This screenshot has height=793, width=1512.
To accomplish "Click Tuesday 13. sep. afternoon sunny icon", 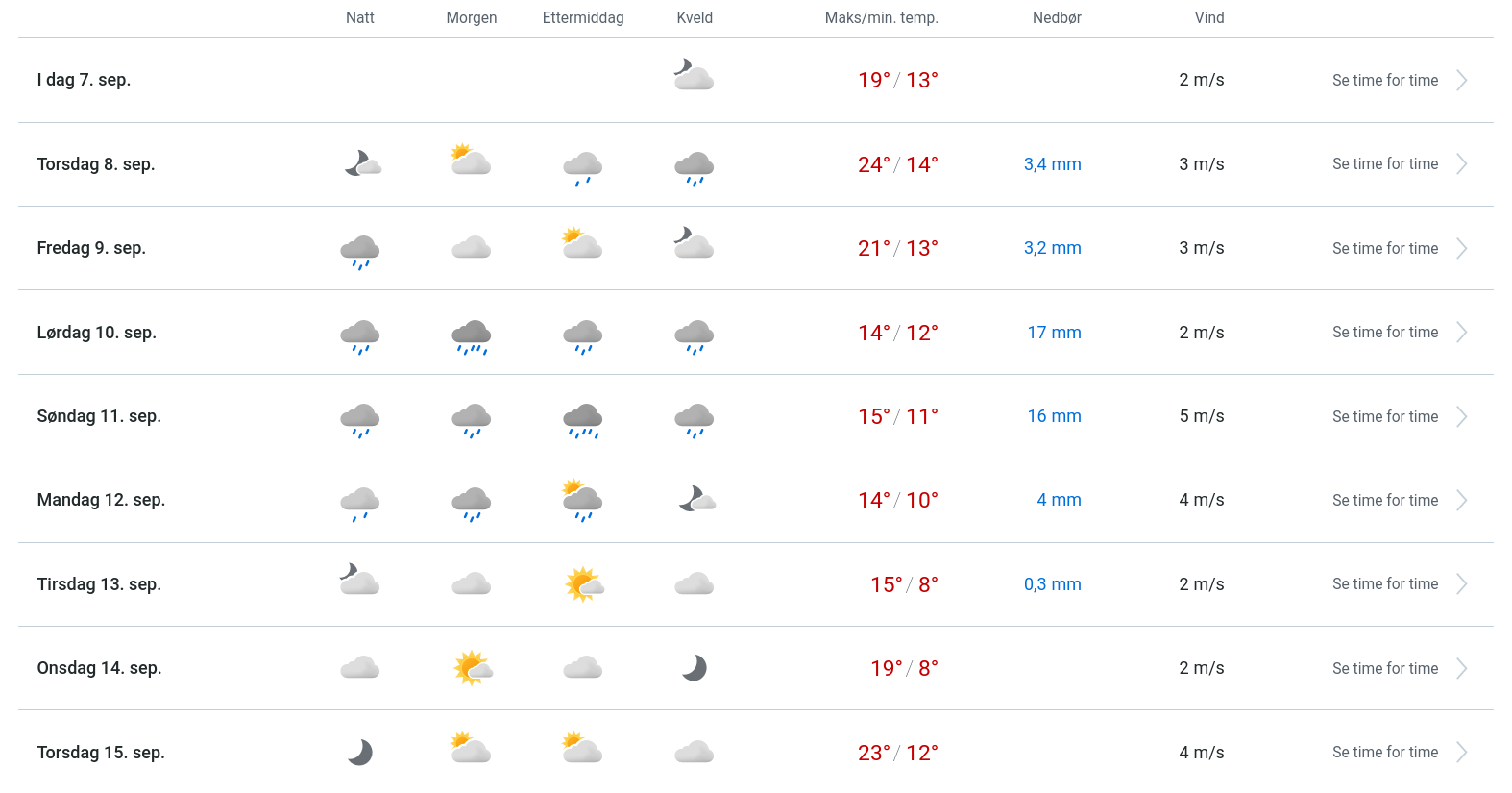I will coord(583,583).
